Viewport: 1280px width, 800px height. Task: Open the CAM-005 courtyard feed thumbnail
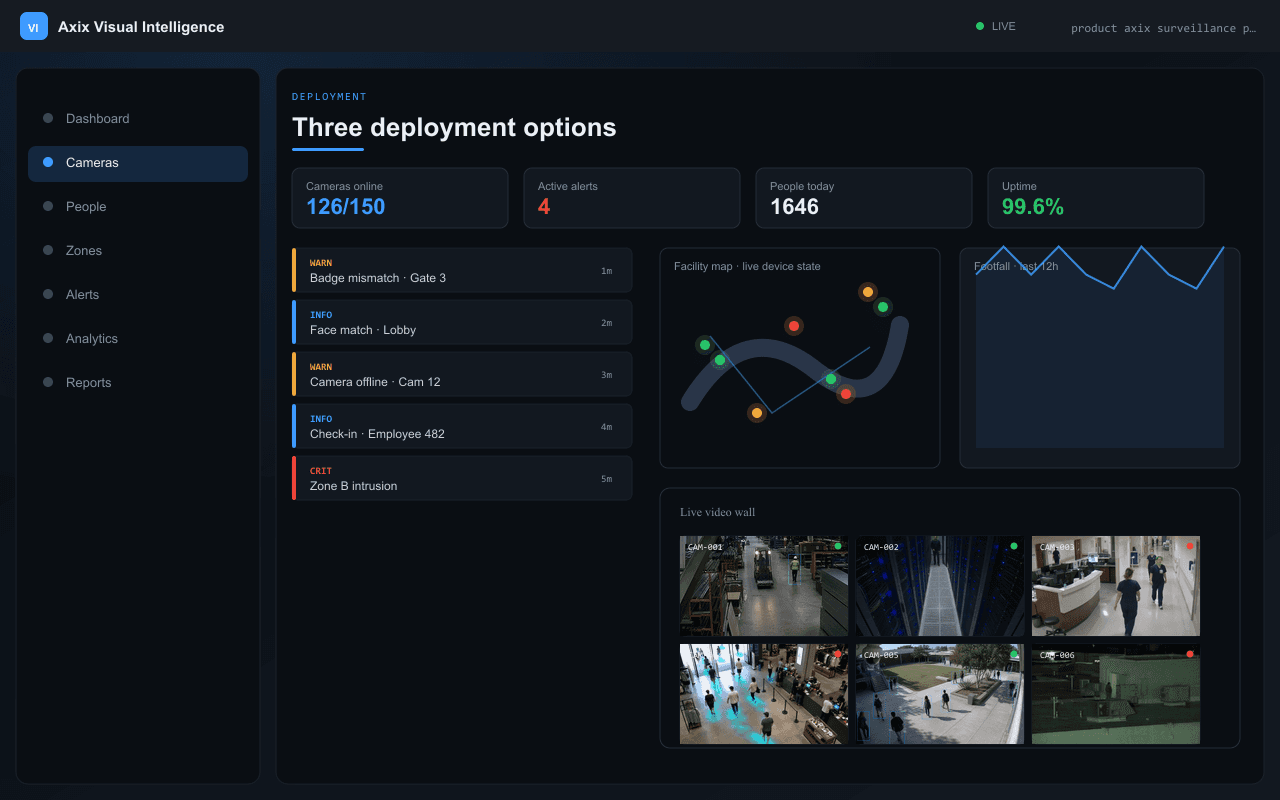[x=940, y=694]
